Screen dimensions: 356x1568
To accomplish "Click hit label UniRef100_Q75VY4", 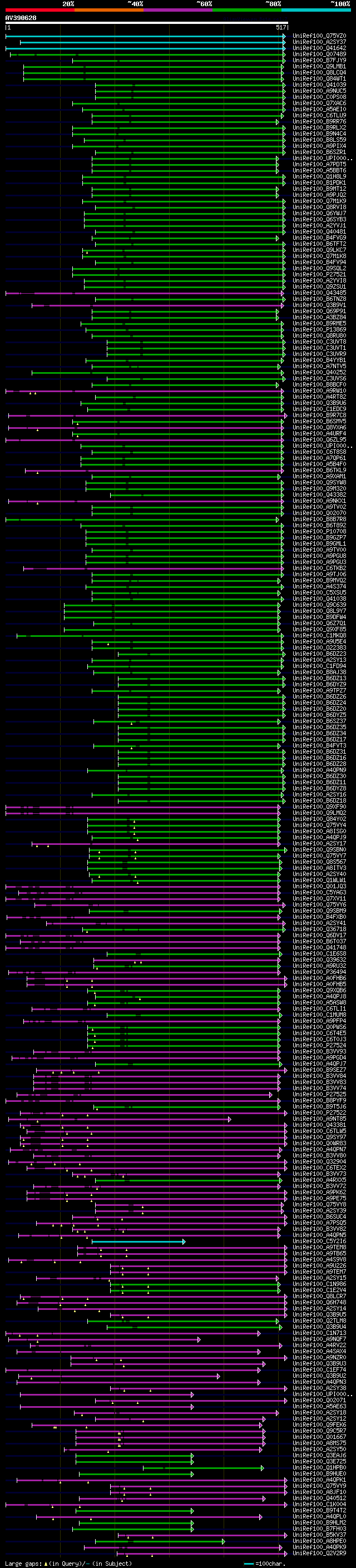I will coord(319,825).
